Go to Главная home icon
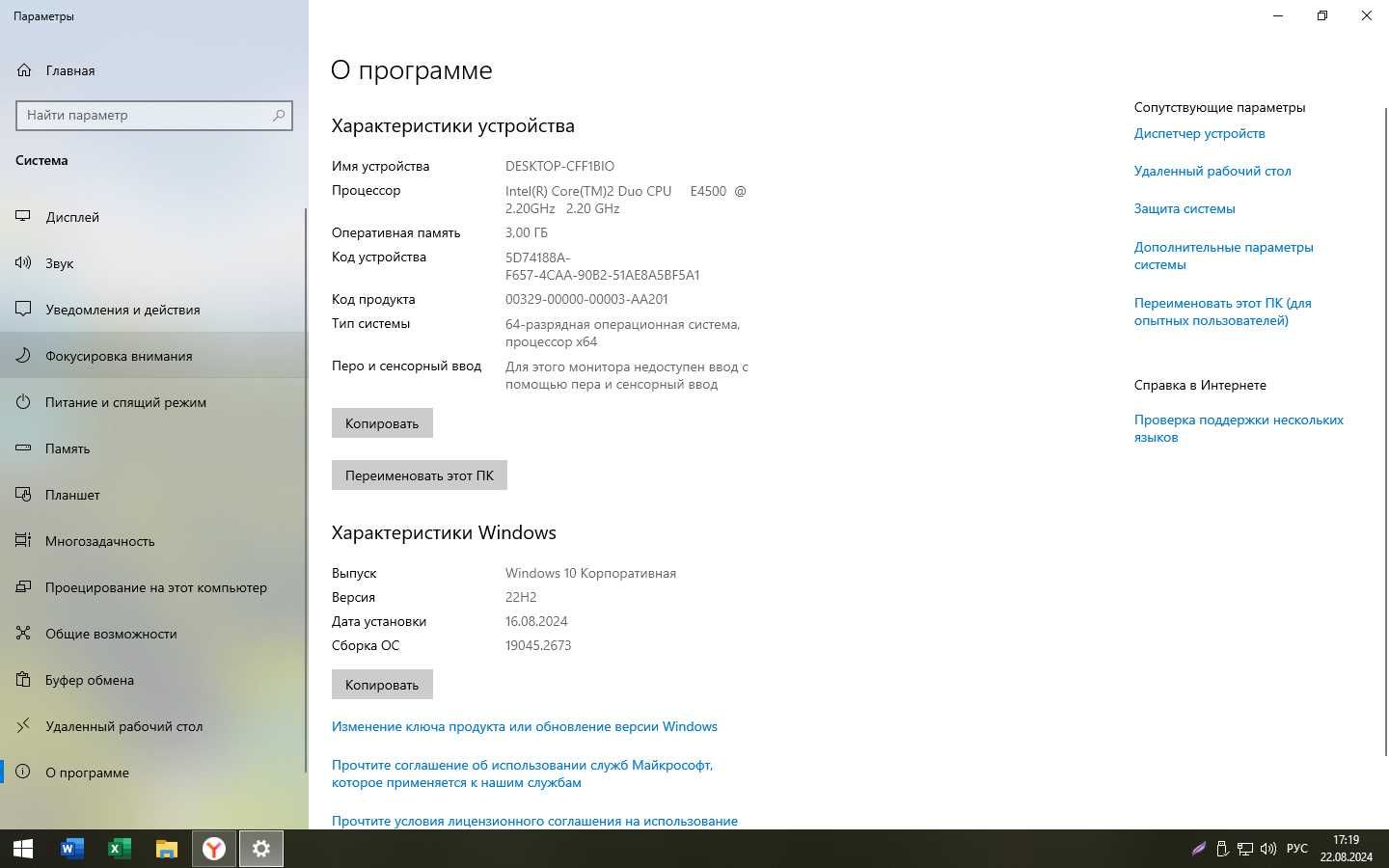 24,70
